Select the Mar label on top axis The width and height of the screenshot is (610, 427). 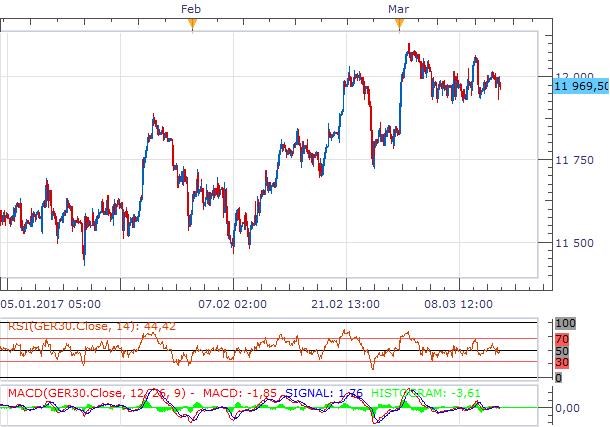click(x=397, y=8)
